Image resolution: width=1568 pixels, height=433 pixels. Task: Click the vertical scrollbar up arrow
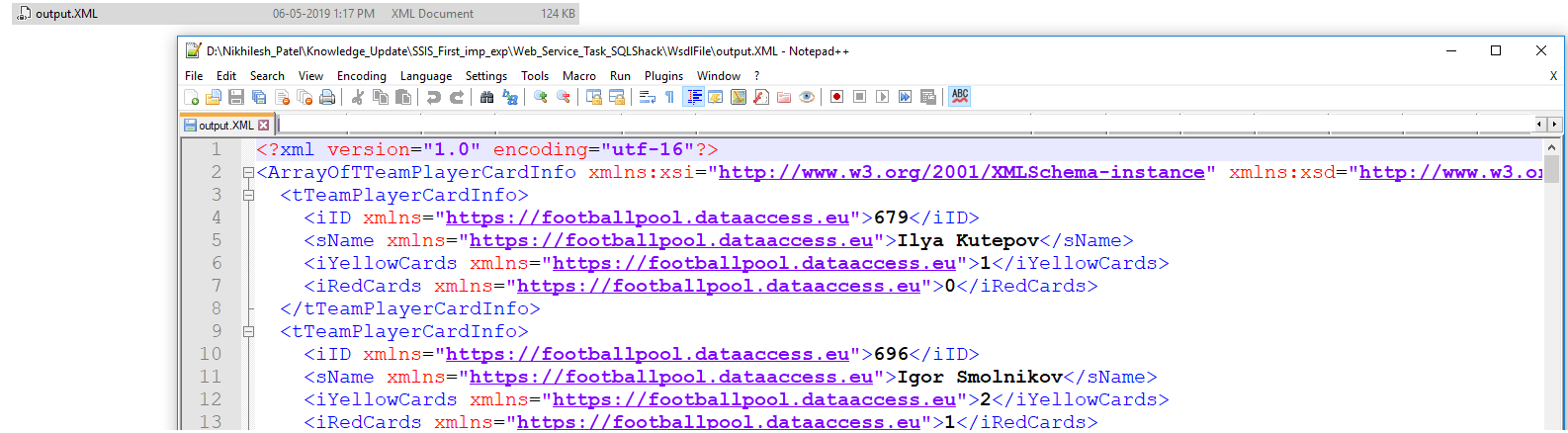[x=1551, y=147]
